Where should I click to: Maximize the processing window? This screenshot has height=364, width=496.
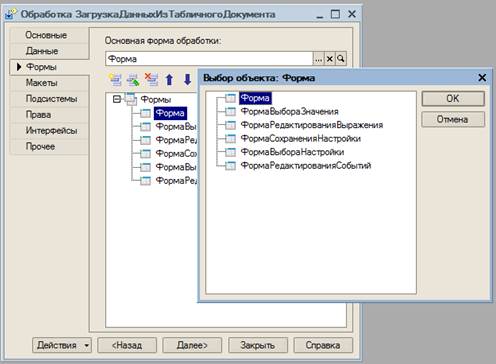(335, 14)
